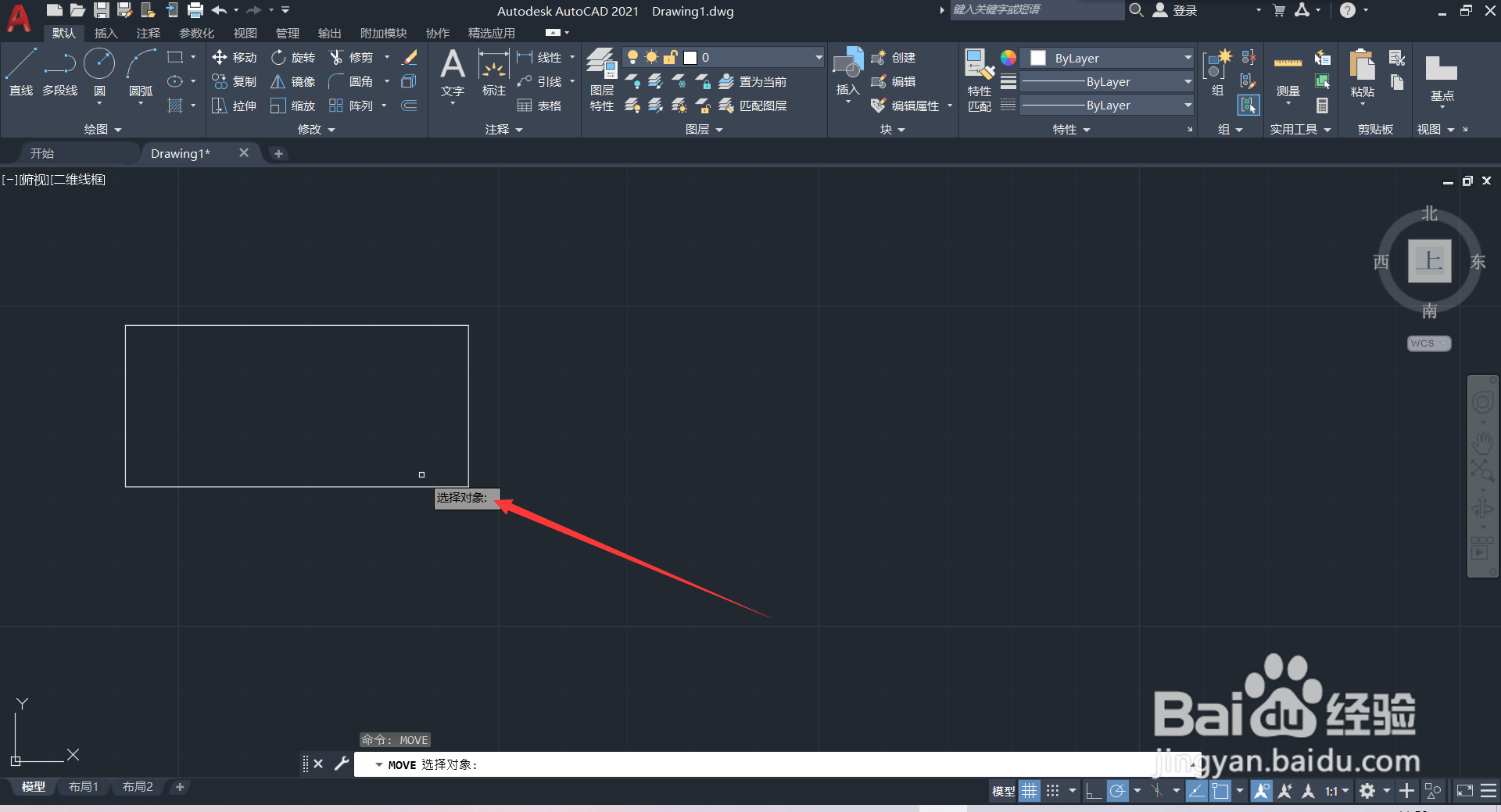Click the 修剪 trim tool

pos(352,57)
